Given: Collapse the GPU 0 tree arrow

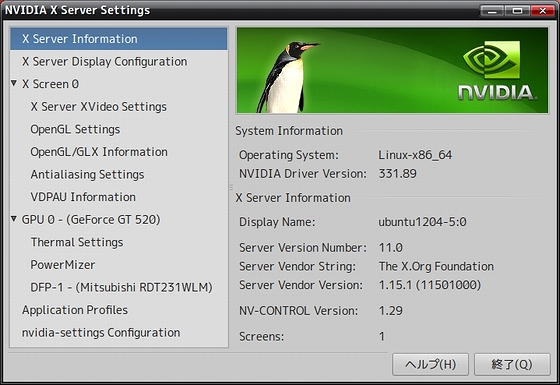Looking at the screenshot, I should click(14, 219).
